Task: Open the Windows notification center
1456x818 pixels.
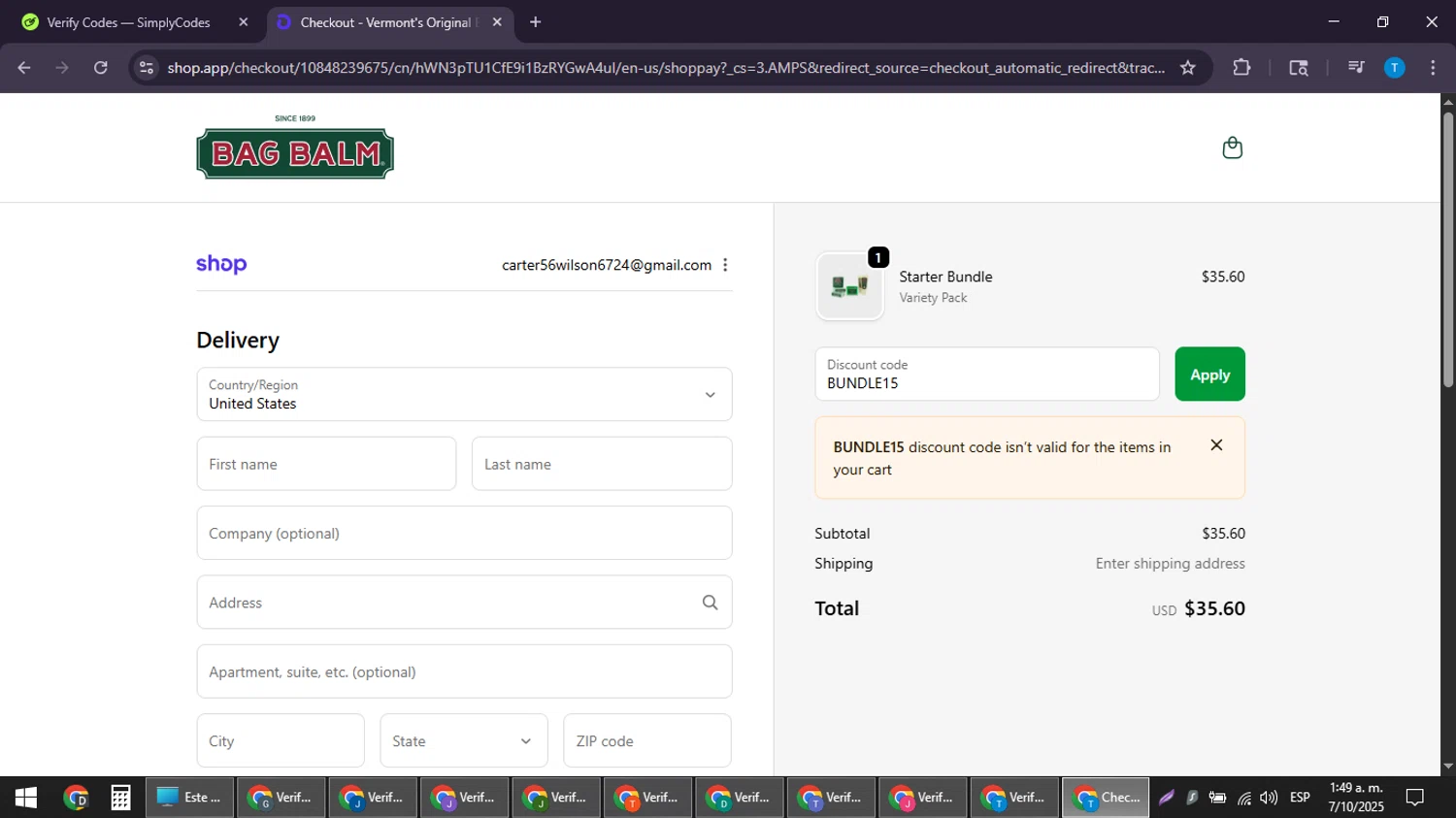Action: (x=1415, y=798)
